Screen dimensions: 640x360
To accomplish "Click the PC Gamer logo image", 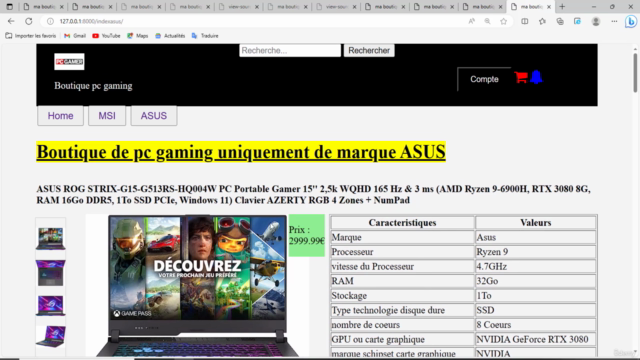I will pyautogui.click(x=69, y=62).
